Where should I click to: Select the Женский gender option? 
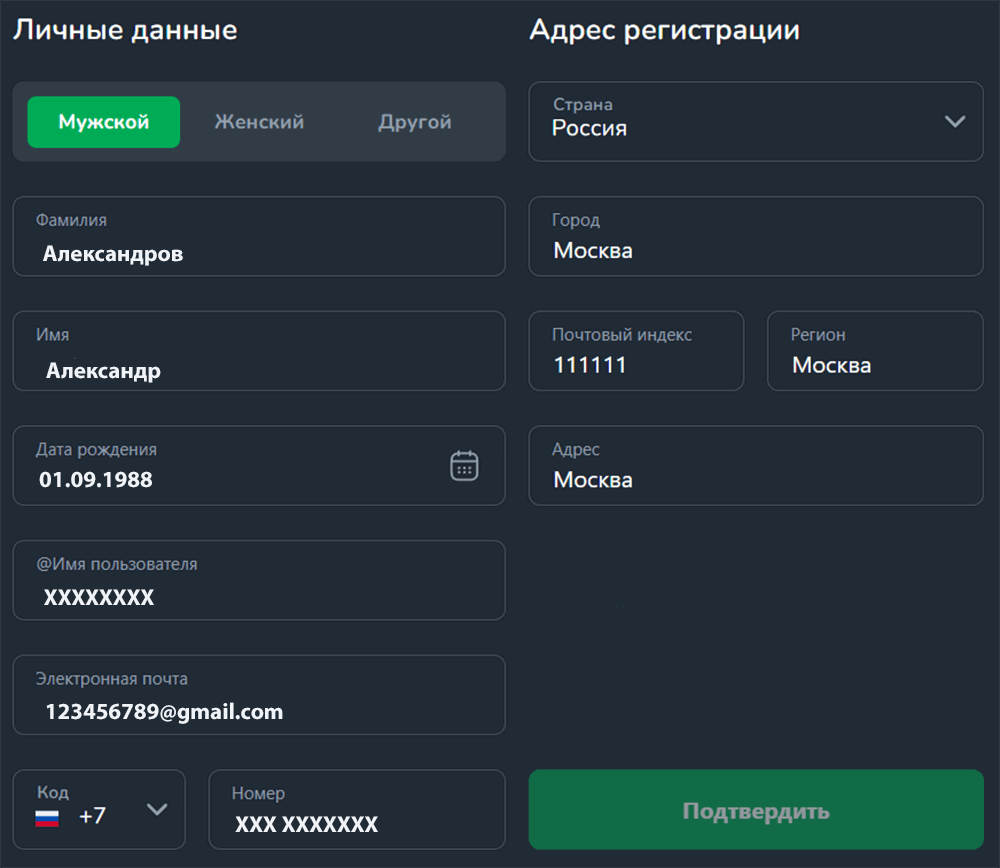258,121
